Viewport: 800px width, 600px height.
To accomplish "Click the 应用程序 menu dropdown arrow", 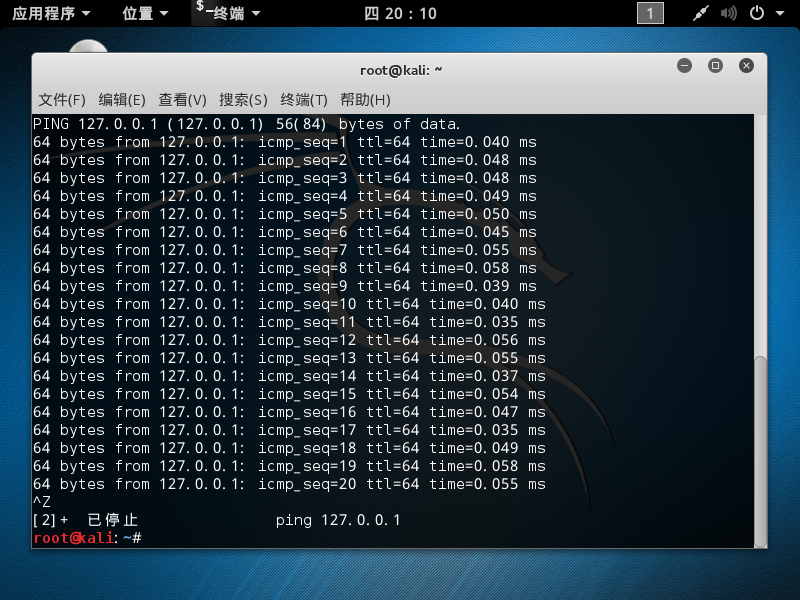I will 86,14.
